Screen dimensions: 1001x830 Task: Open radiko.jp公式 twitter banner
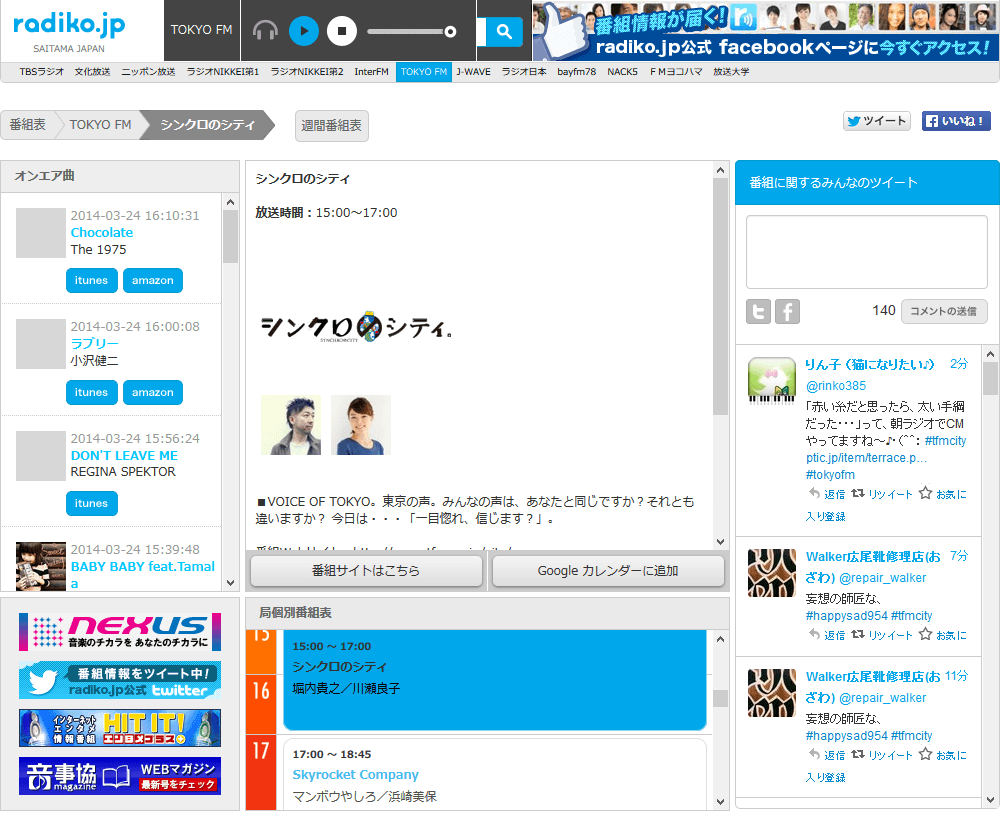120,680
